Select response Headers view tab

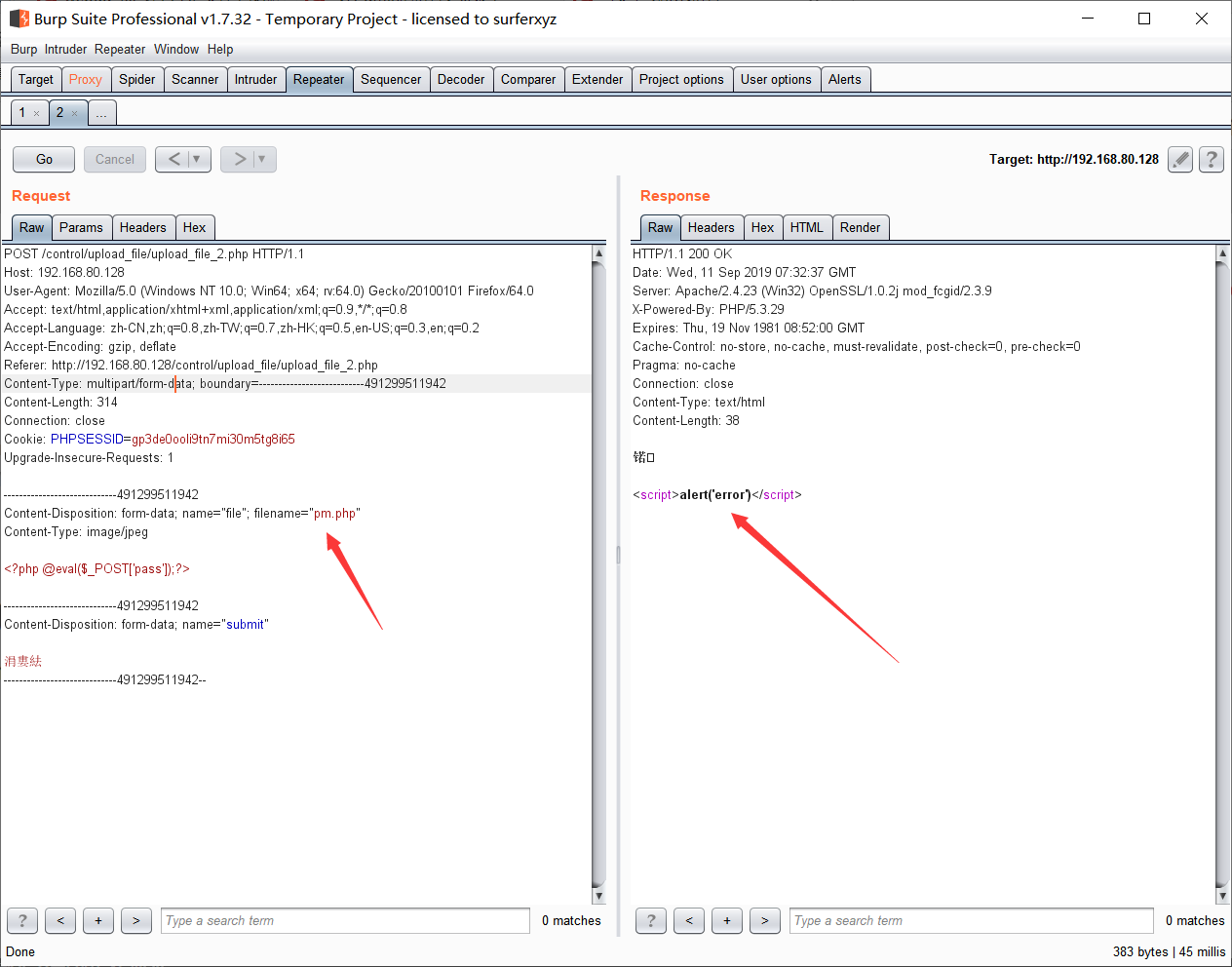(712, 228)
